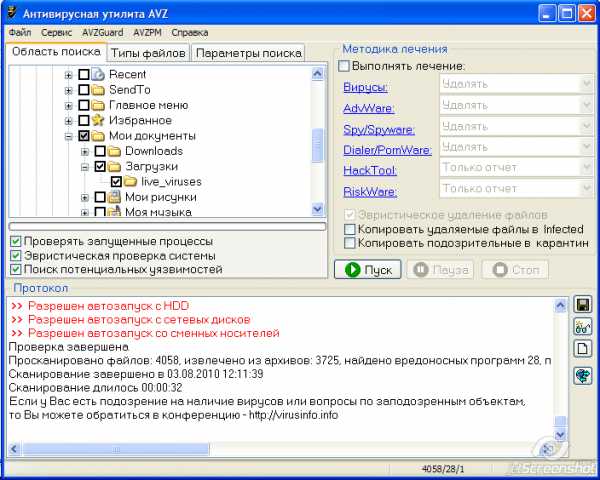Collapse the Мои документы tree node

coord(68,136)
